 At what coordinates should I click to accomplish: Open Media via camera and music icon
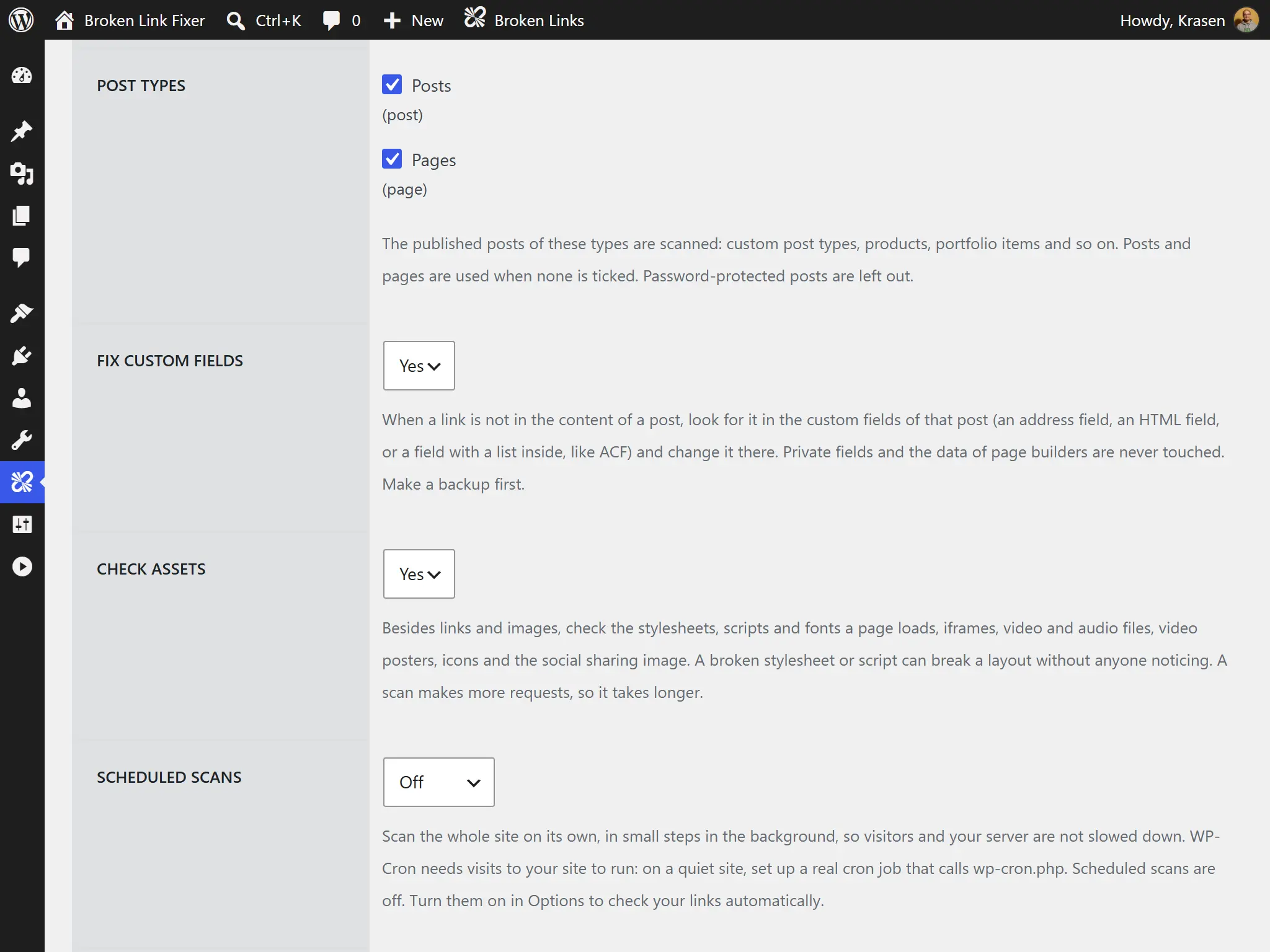[x=22, y=174]
